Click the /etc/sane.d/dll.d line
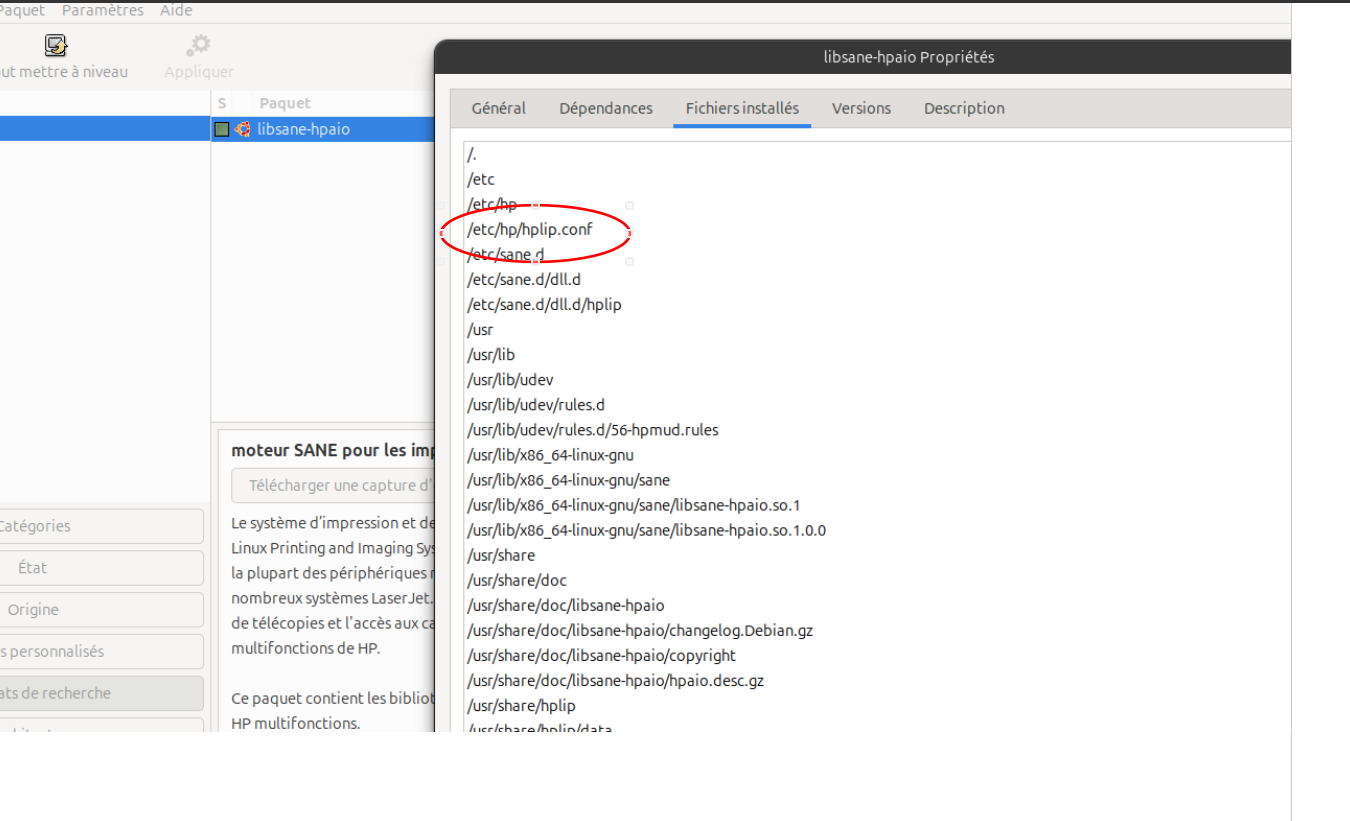The image size is (1350, 821). 523,279
